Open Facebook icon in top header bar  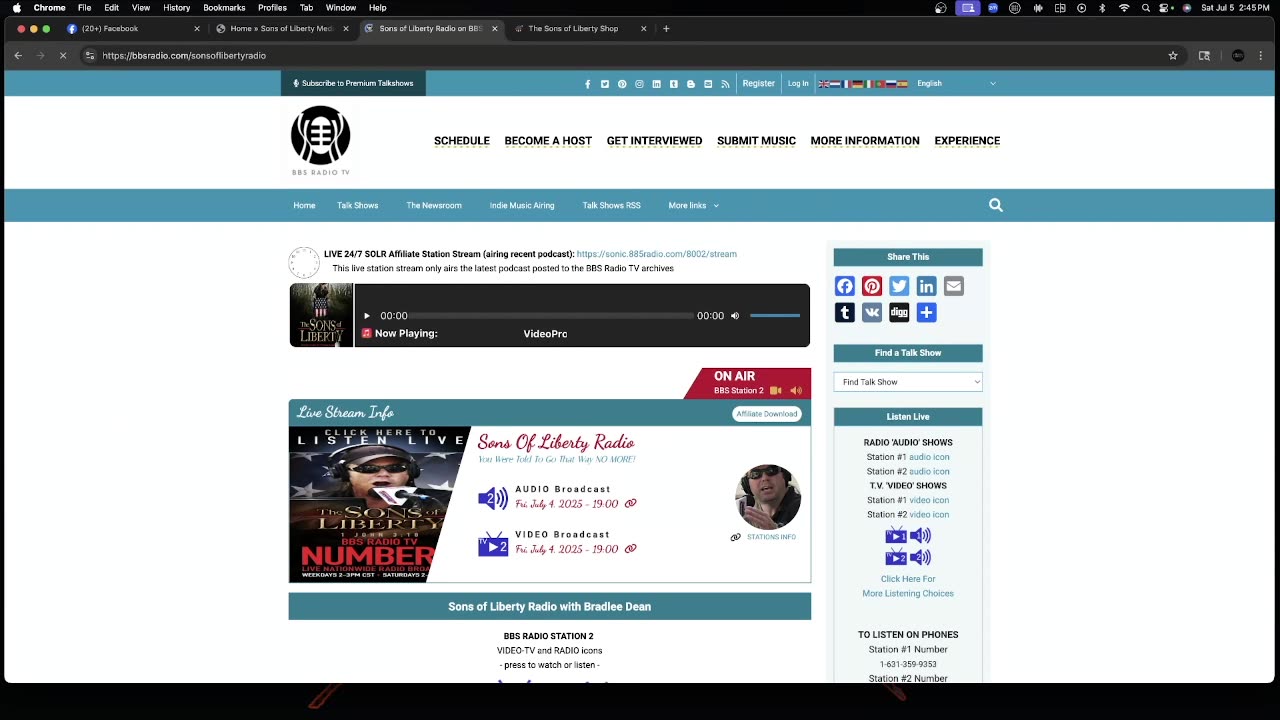587,84
